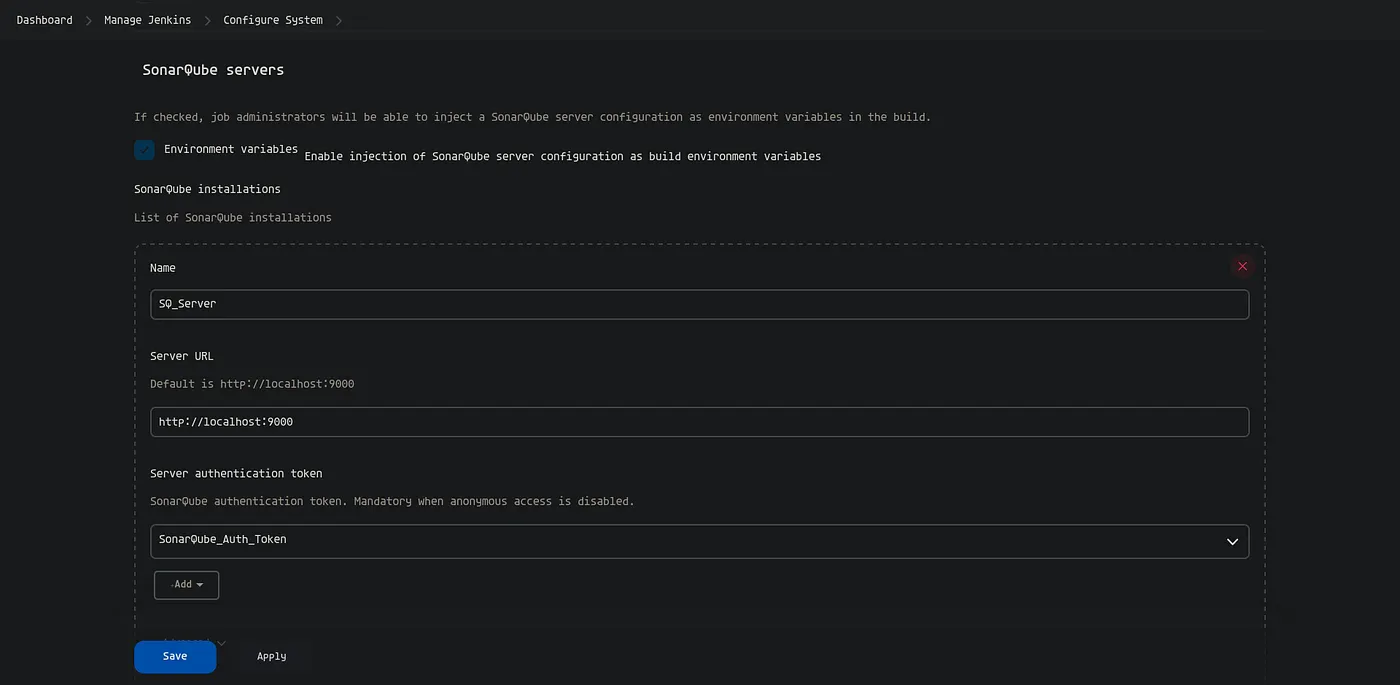This screenshot has width=1400, height=685.
Task: Remove the SQ_Server installation with red X
Action: click(1242, 266)
